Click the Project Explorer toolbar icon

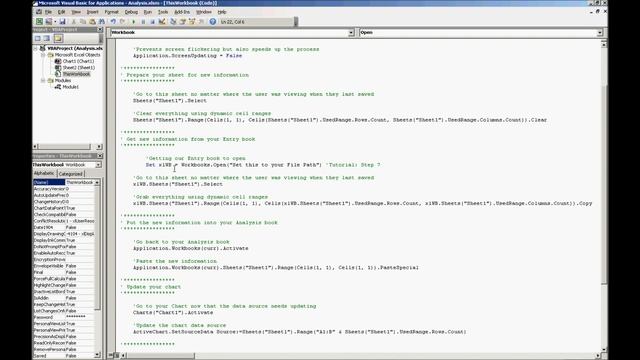tap(173, 22)
